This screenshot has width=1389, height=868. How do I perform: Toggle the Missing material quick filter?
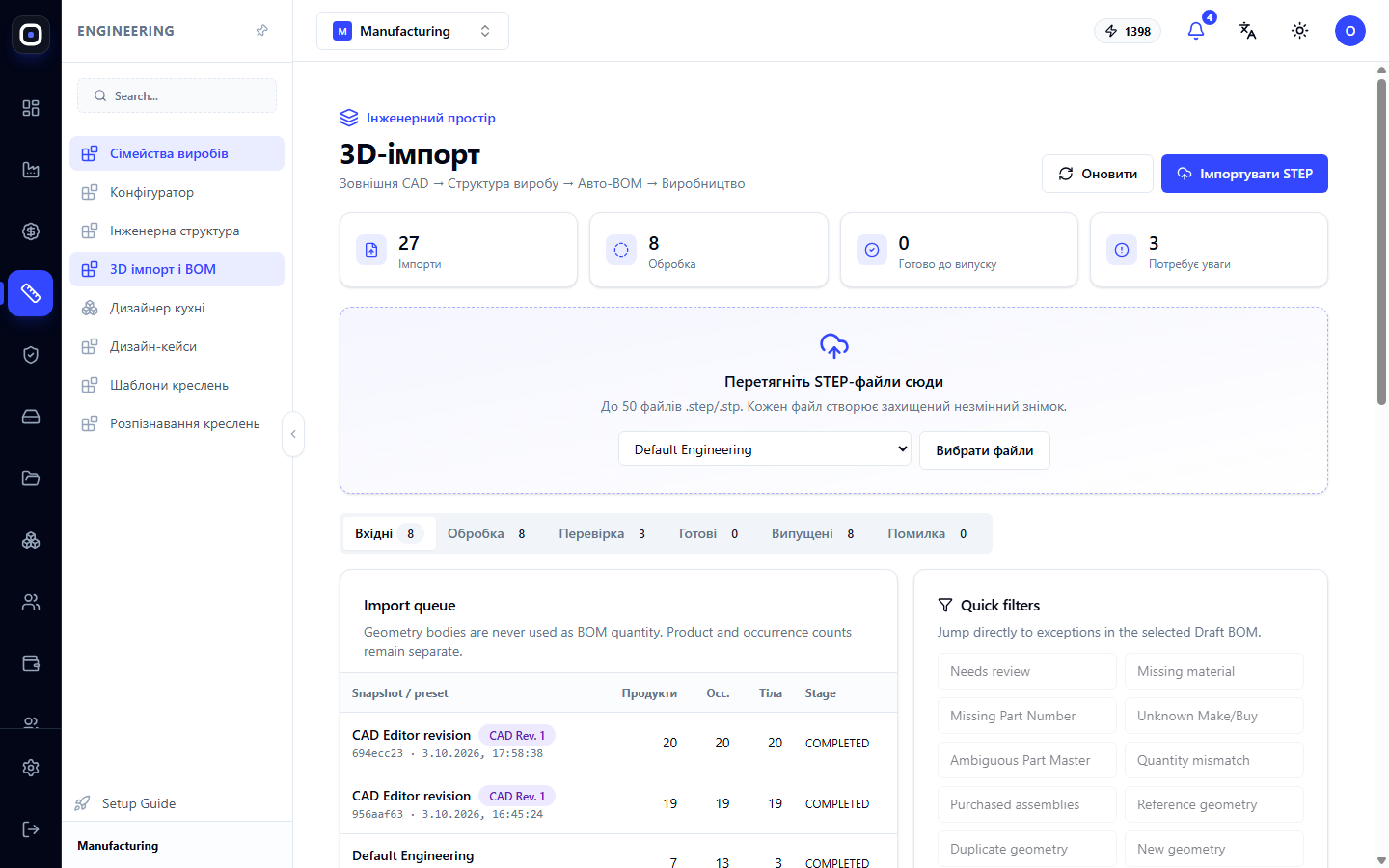(1214, 671)
